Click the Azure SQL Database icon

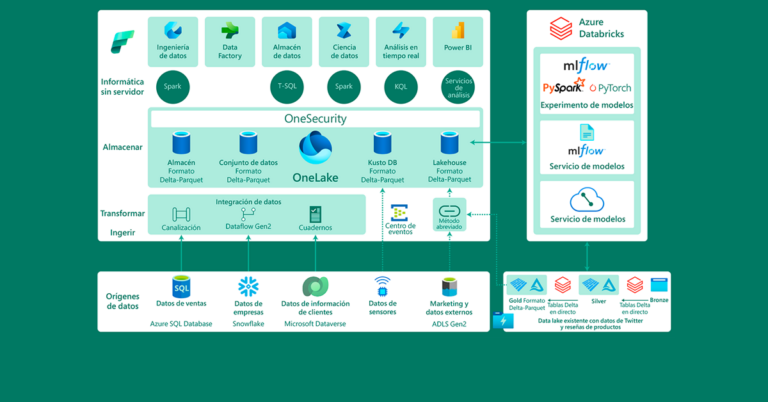[x=181, y=286]
